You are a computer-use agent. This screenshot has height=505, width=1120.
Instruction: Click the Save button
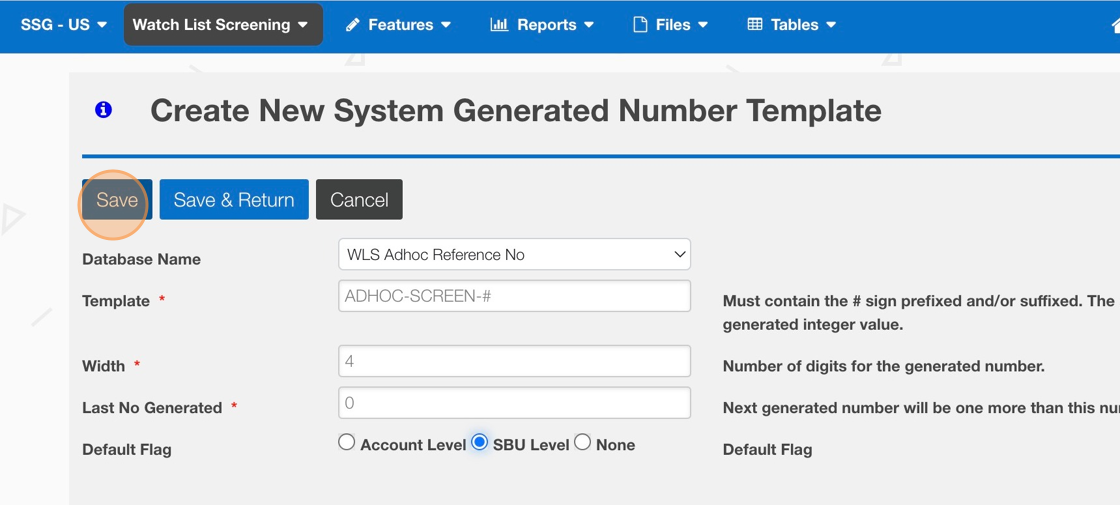tap(117, 200)
